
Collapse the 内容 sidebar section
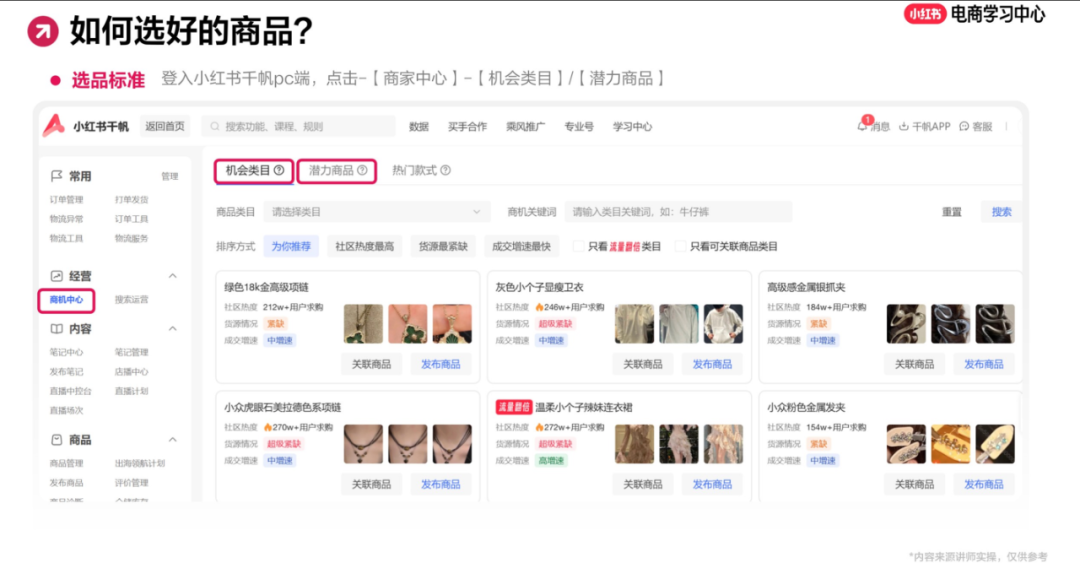tap(173, 329)
